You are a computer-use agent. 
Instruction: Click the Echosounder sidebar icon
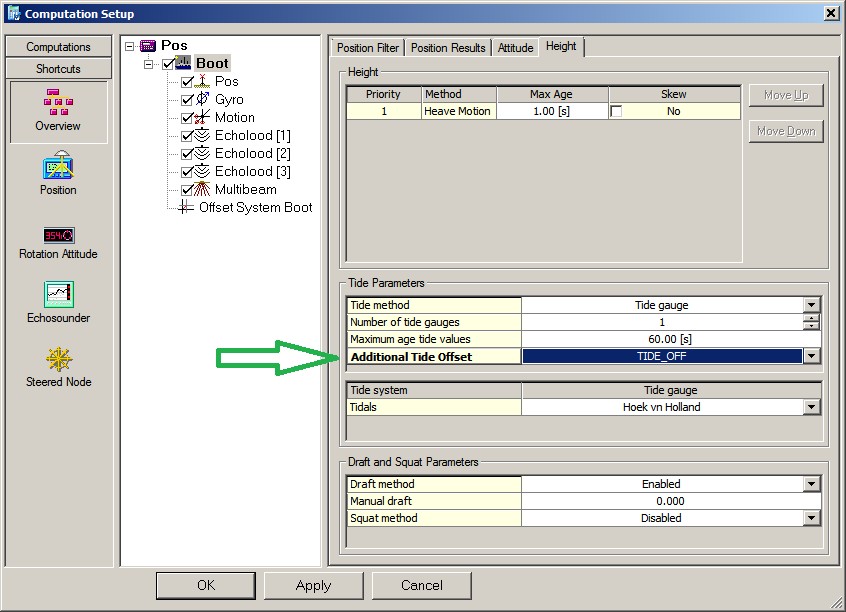pos(58,295)
